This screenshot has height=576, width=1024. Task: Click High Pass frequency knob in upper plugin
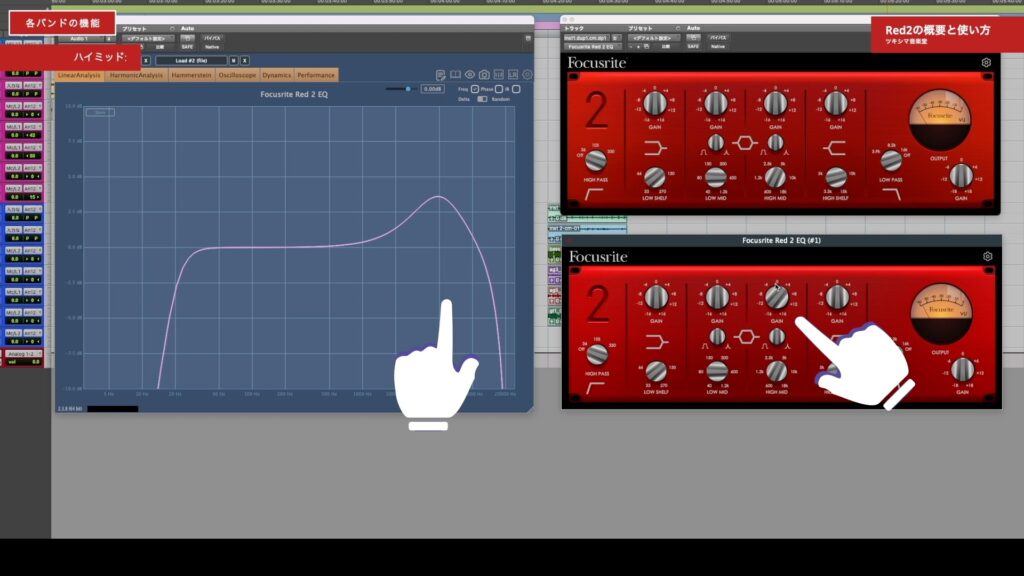(595, 160)
